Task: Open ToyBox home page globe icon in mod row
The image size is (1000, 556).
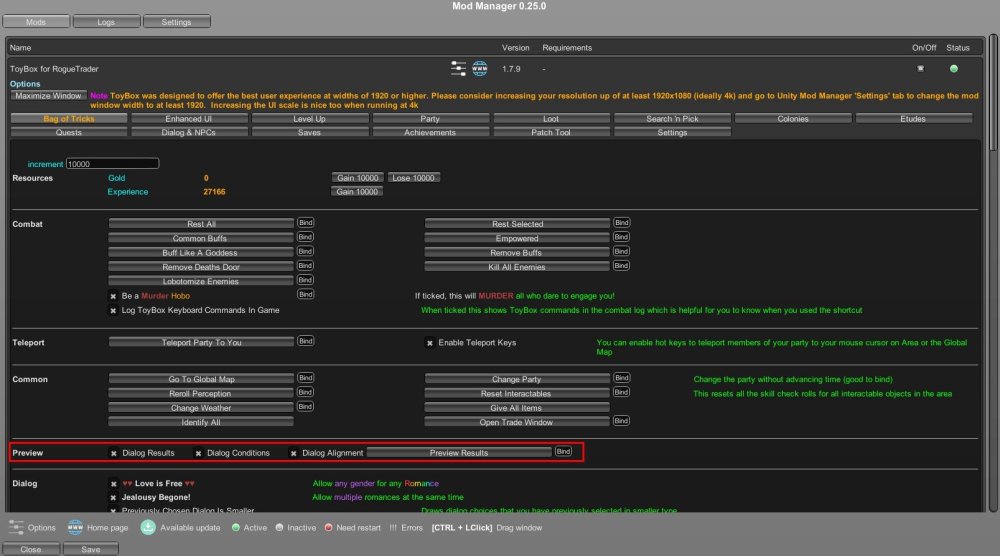Action: point(479,69)
